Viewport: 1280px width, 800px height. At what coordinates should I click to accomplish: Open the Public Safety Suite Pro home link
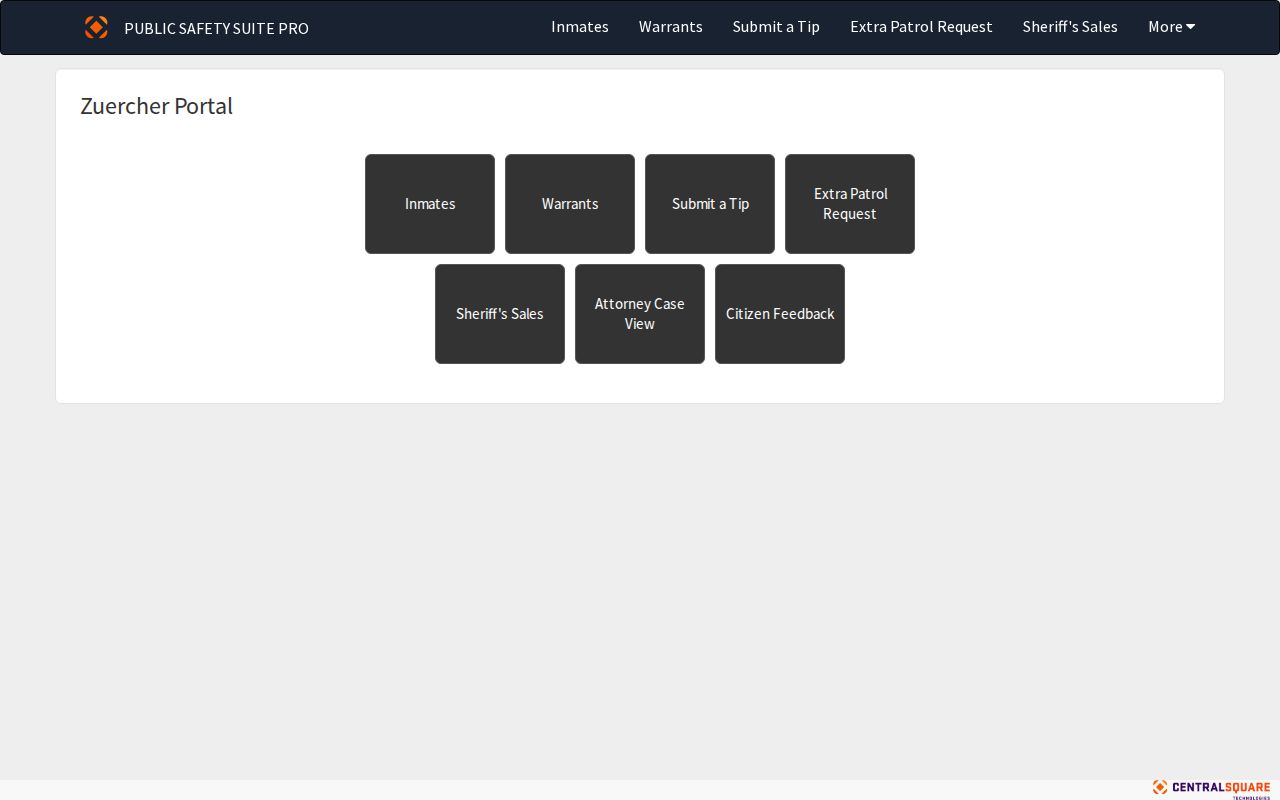pos(216,28)
